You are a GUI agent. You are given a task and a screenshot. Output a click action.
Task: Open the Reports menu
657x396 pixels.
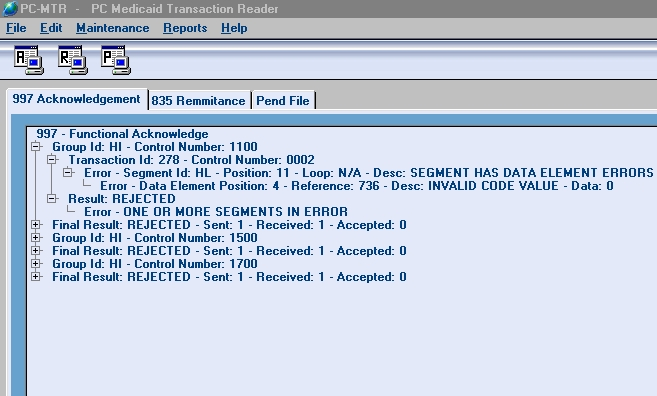[185, 28]
